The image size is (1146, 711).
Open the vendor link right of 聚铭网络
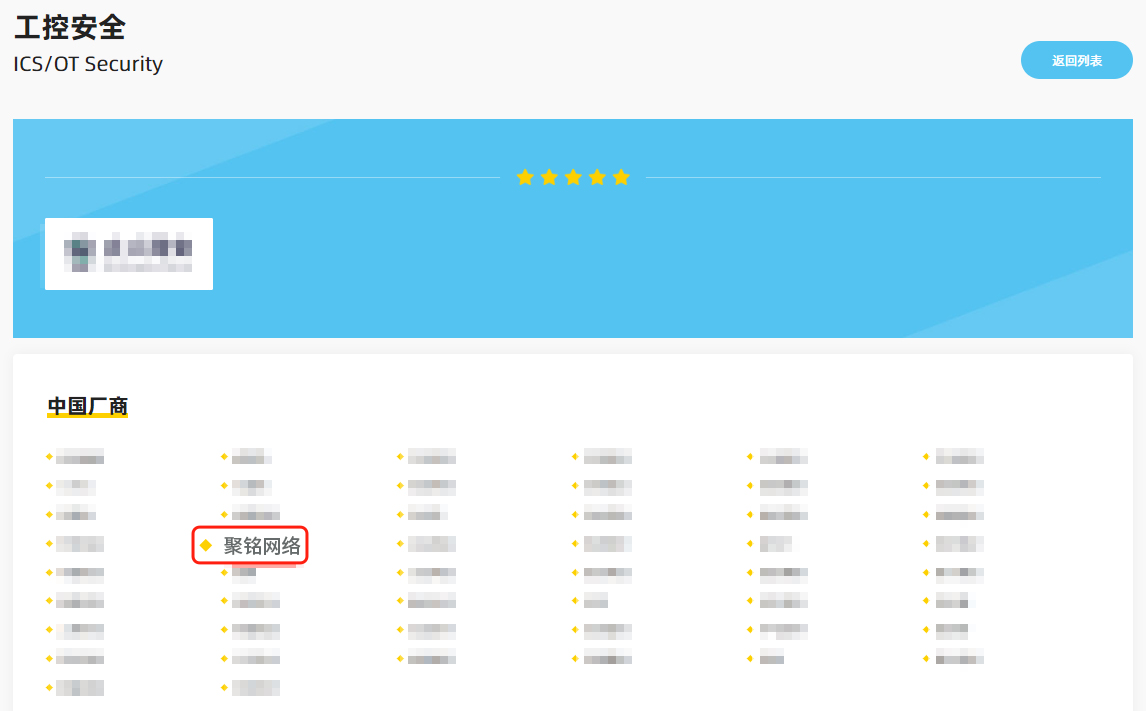click(431, 544)
